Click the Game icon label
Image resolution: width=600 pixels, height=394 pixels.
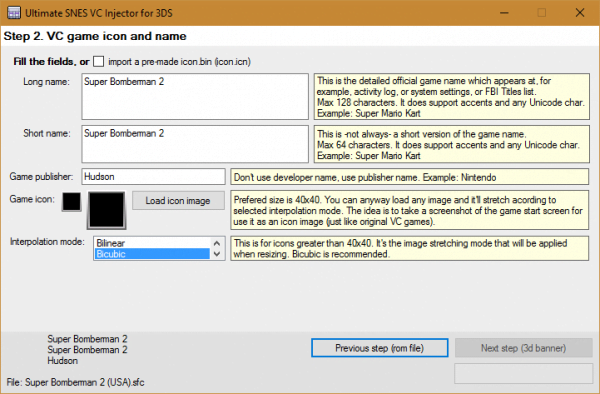(32, 199)
